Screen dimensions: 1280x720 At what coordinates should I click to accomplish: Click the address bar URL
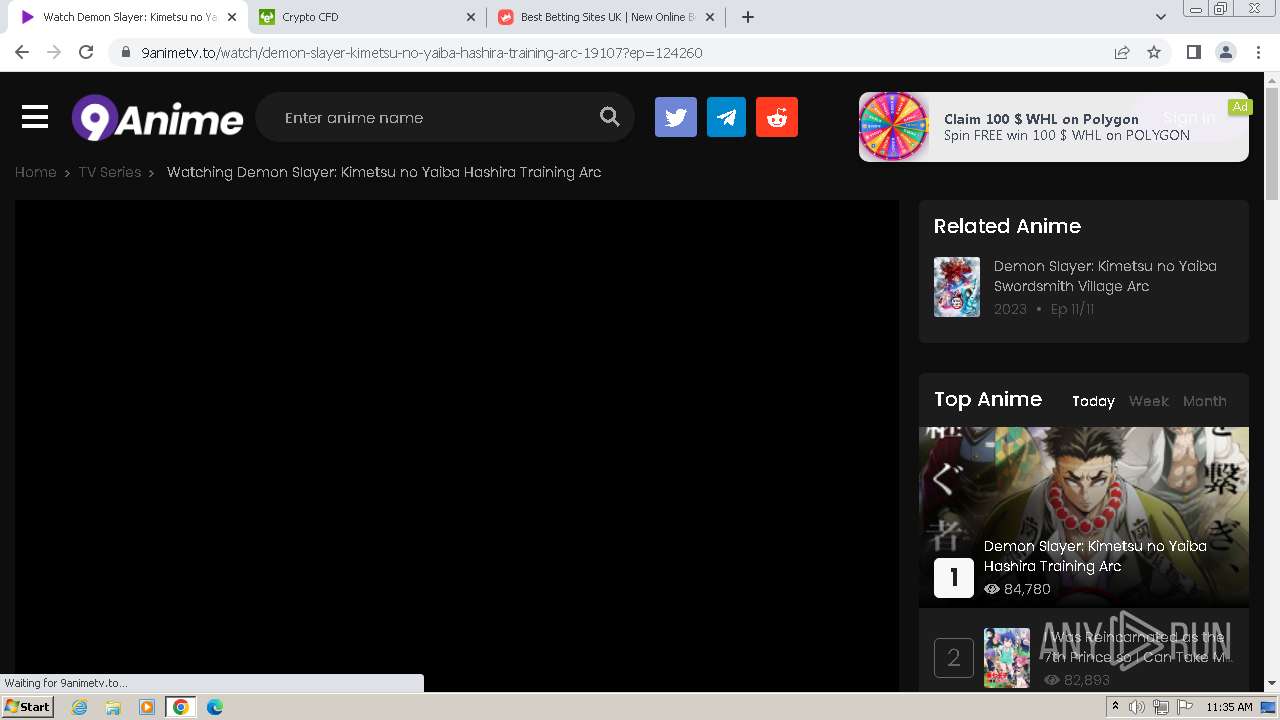tap(421, 53)
